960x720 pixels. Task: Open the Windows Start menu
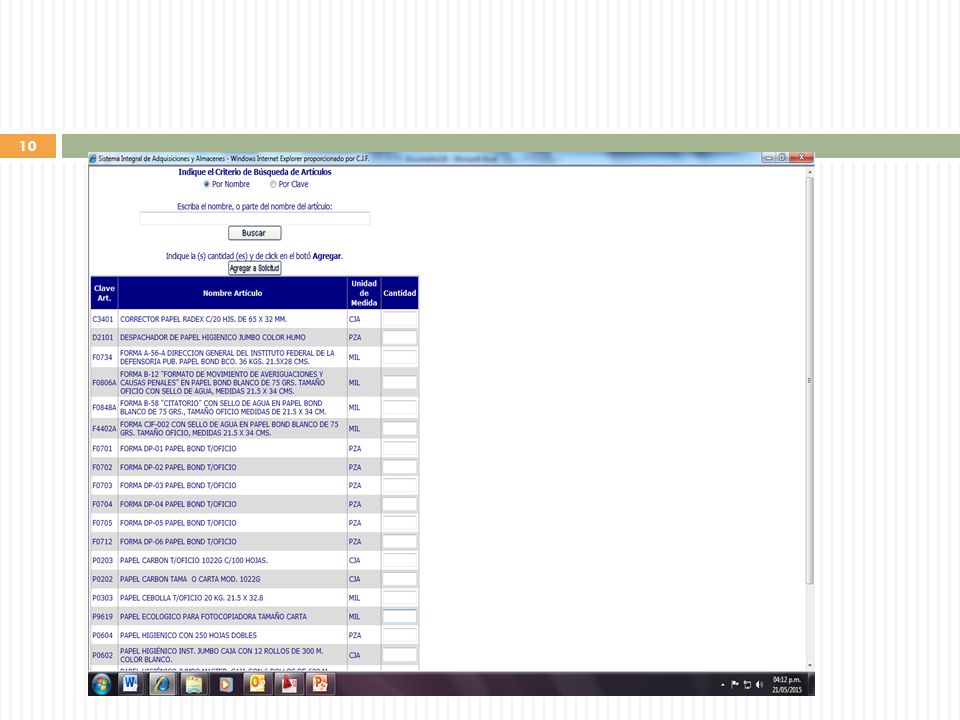[x=102, y=684]
